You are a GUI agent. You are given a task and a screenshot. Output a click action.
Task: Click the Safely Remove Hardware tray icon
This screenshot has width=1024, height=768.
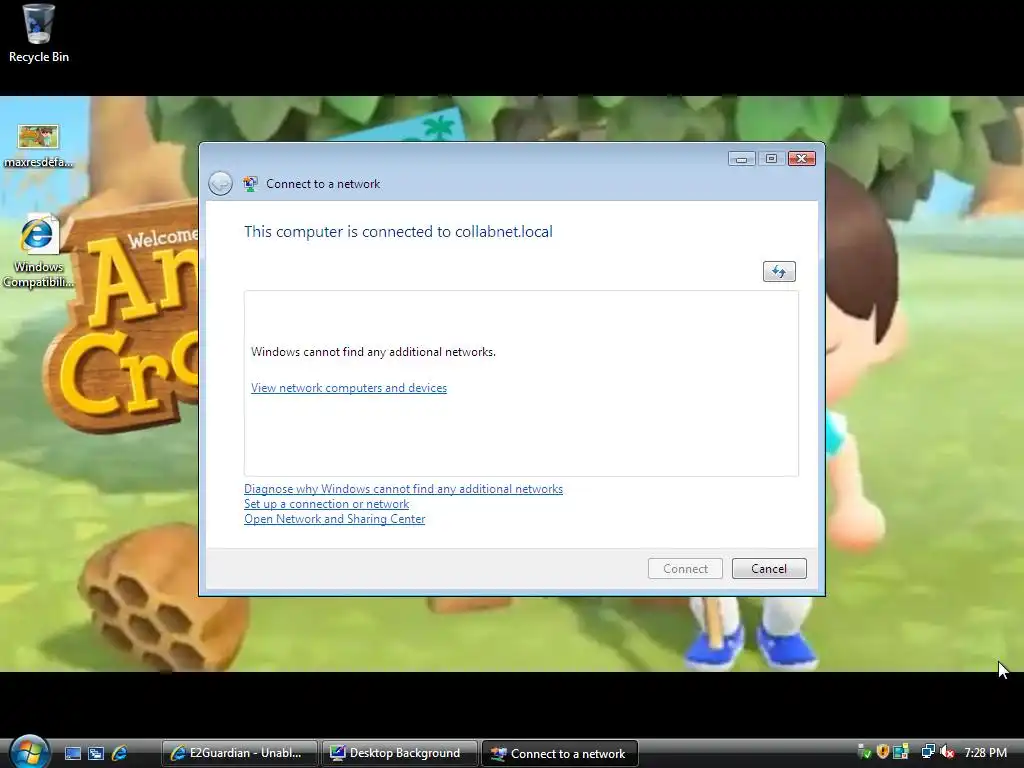coord(864,752)
